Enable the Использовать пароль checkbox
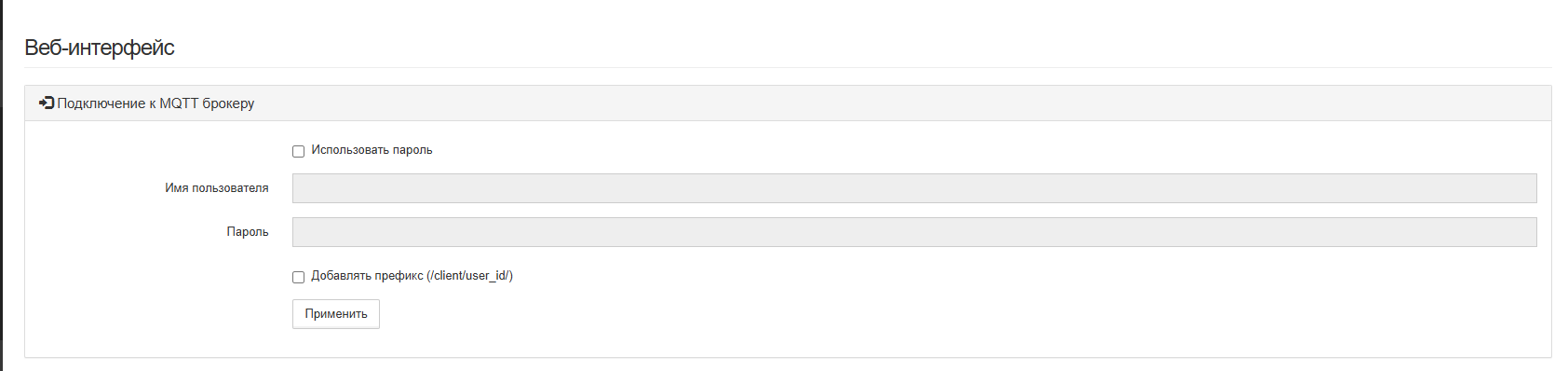This screenshot has width=1568, height=371. [x=298, y=151]
